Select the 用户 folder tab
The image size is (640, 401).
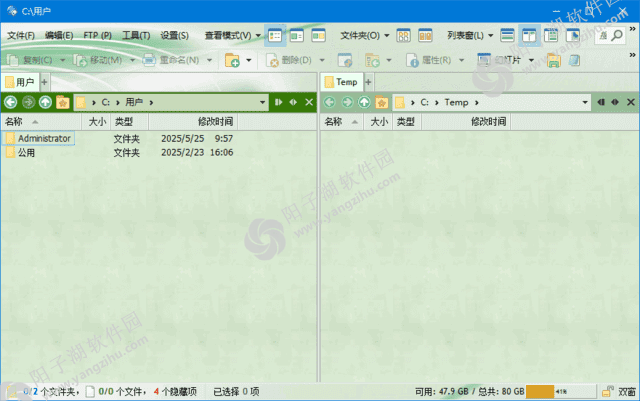(20, 82)
